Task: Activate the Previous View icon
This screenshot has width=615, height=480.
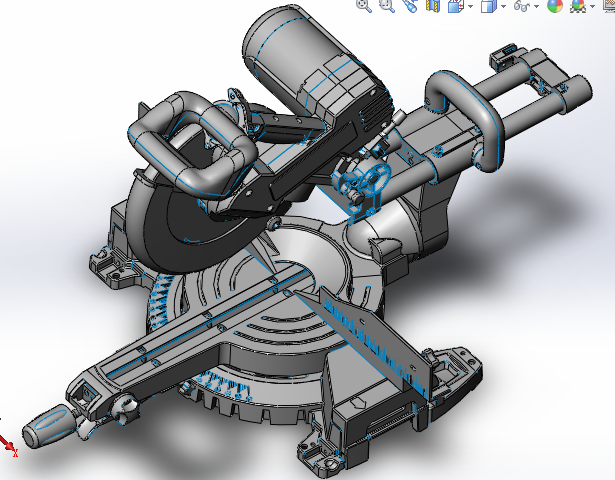Action: pyautogui.click(x=410, y=5)
